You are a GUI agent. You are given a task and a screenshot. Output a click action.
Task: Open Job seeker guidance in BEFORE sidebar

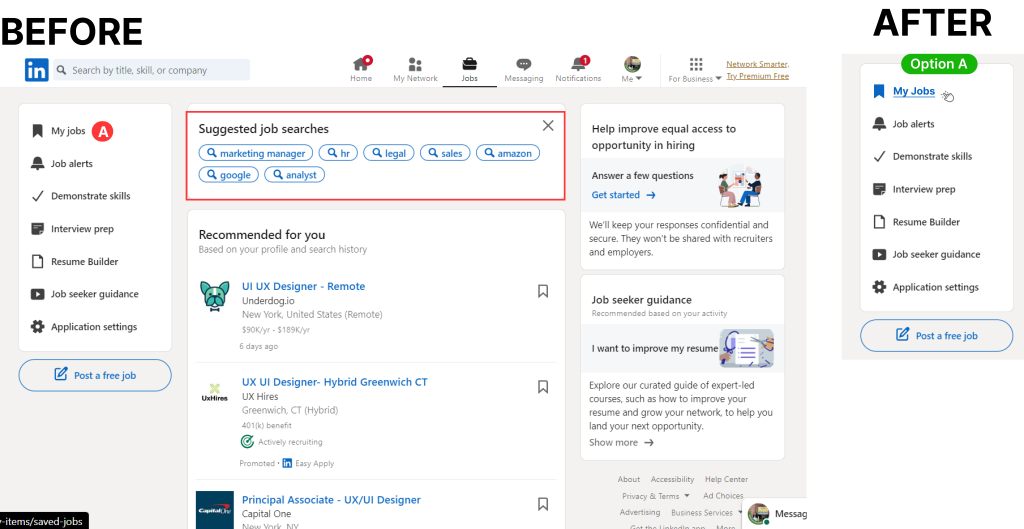[x=95, y=294]
